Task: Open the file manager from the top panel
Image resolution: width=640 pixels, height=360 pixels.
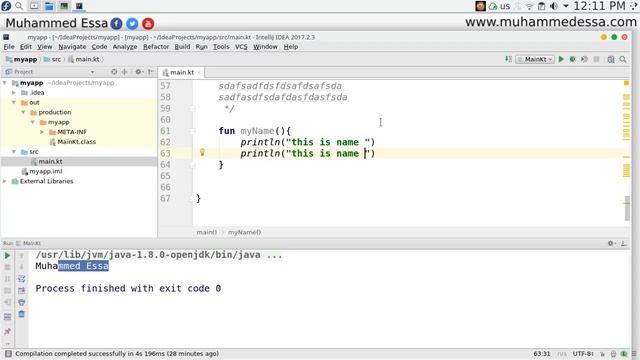Action: coord(49,6)
